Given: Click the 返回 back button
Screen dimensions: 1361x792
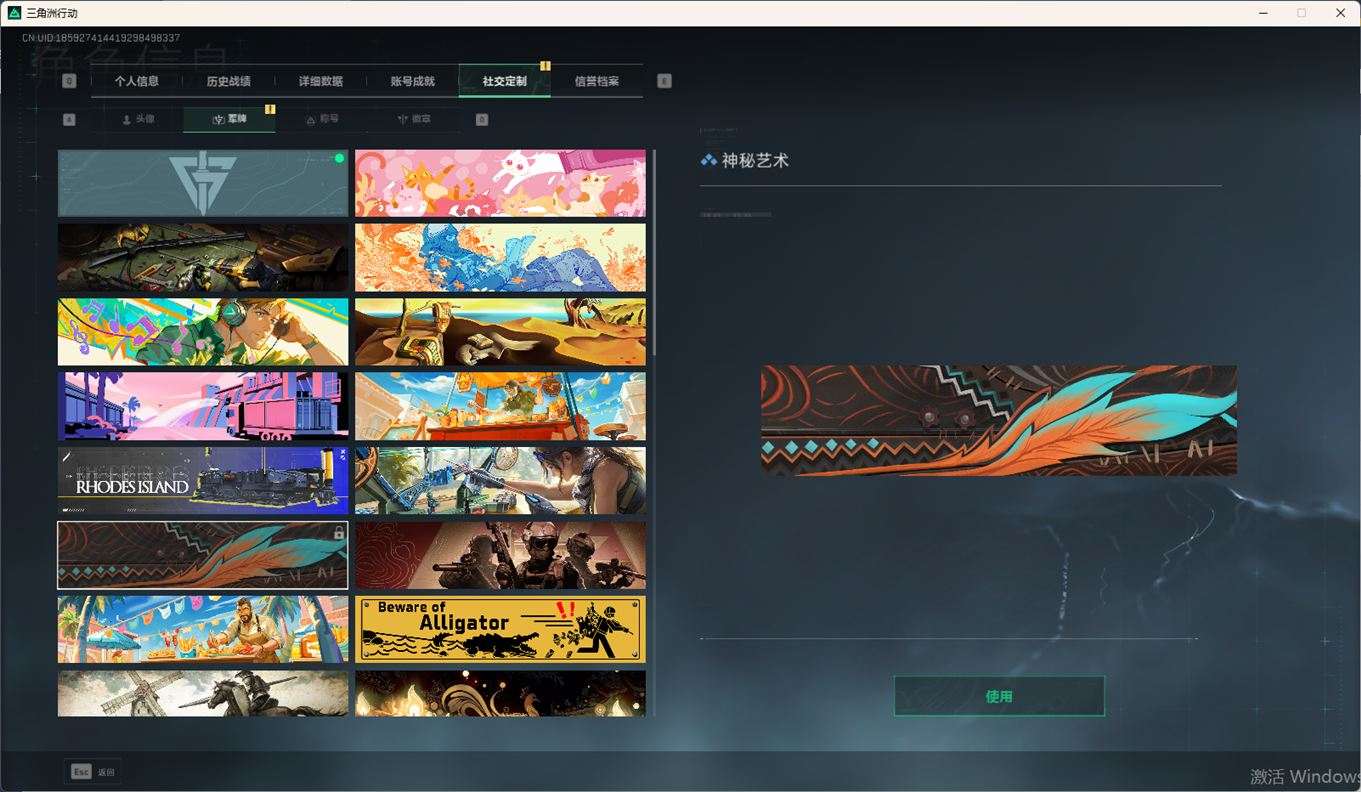Looking at the screenshot, I should click(x=106, y=771).
